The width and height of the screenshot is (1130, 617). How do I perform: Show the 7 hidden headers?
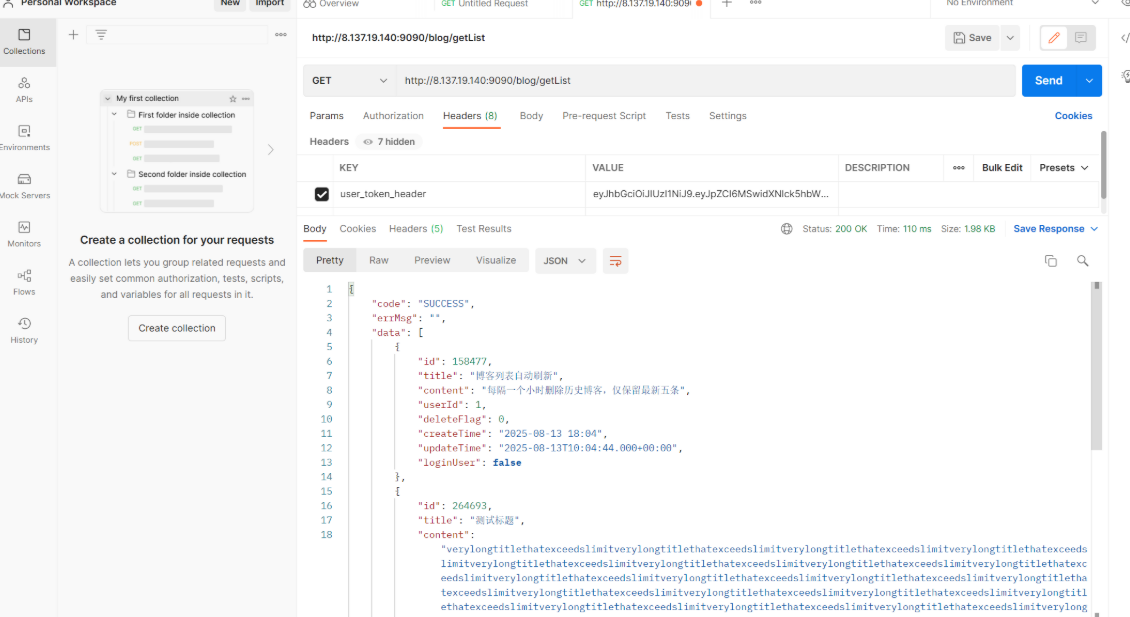[x=389, y=142]
